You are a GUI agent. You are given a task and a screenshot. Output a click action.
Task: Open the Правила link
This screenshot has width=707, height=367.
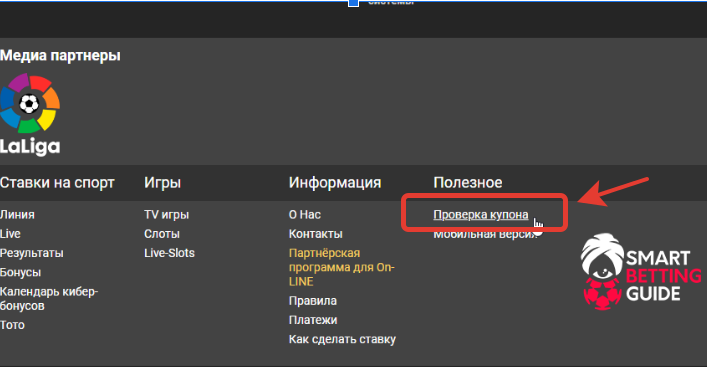pyautogui.click(x=313, y=301)
